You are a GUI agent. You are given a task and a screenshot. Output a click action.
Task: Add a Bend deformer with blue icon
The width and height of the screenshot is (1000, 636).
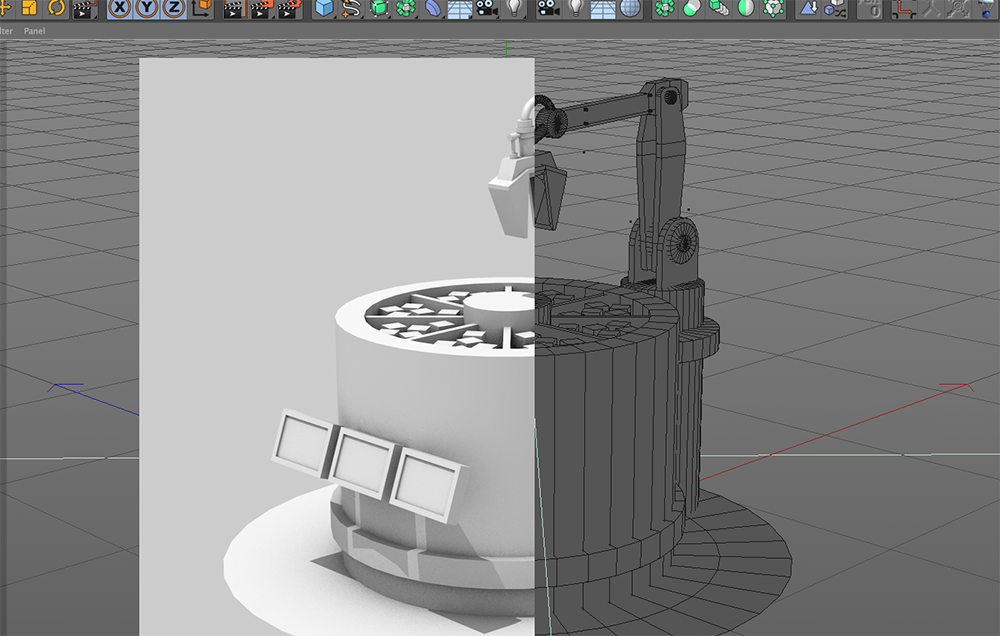[x=433, y=8]
